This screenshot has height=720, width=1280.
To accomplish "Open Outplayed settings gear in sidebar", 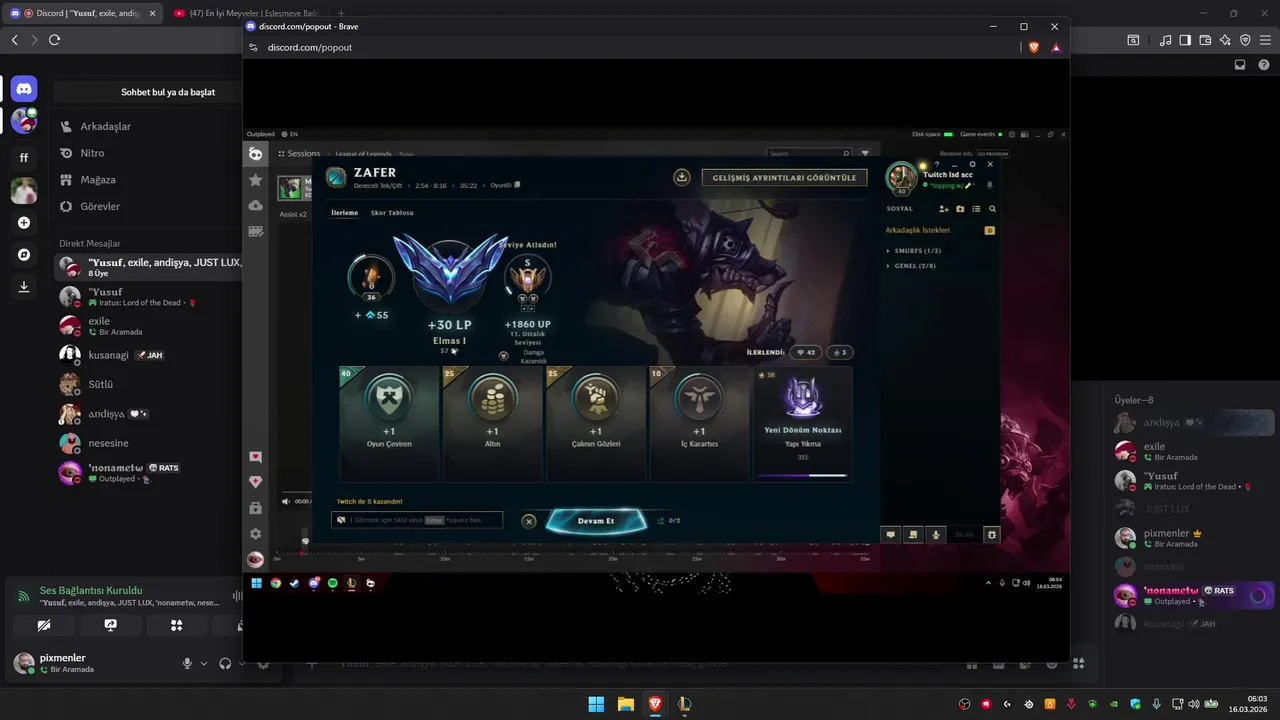I will 256,534.
